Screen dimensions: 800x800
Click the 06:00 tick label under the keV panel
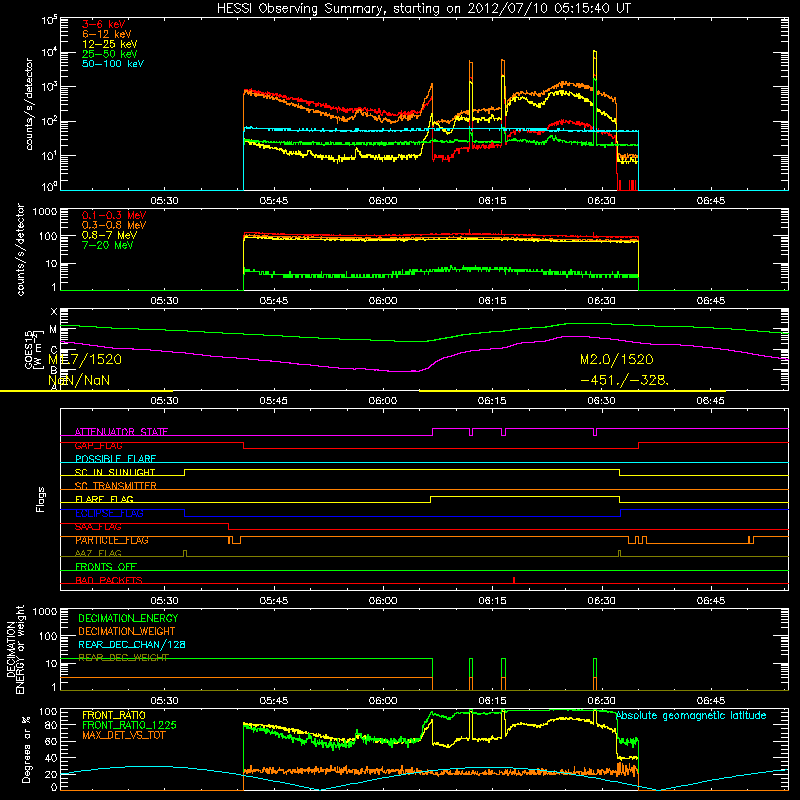point(383,201)
